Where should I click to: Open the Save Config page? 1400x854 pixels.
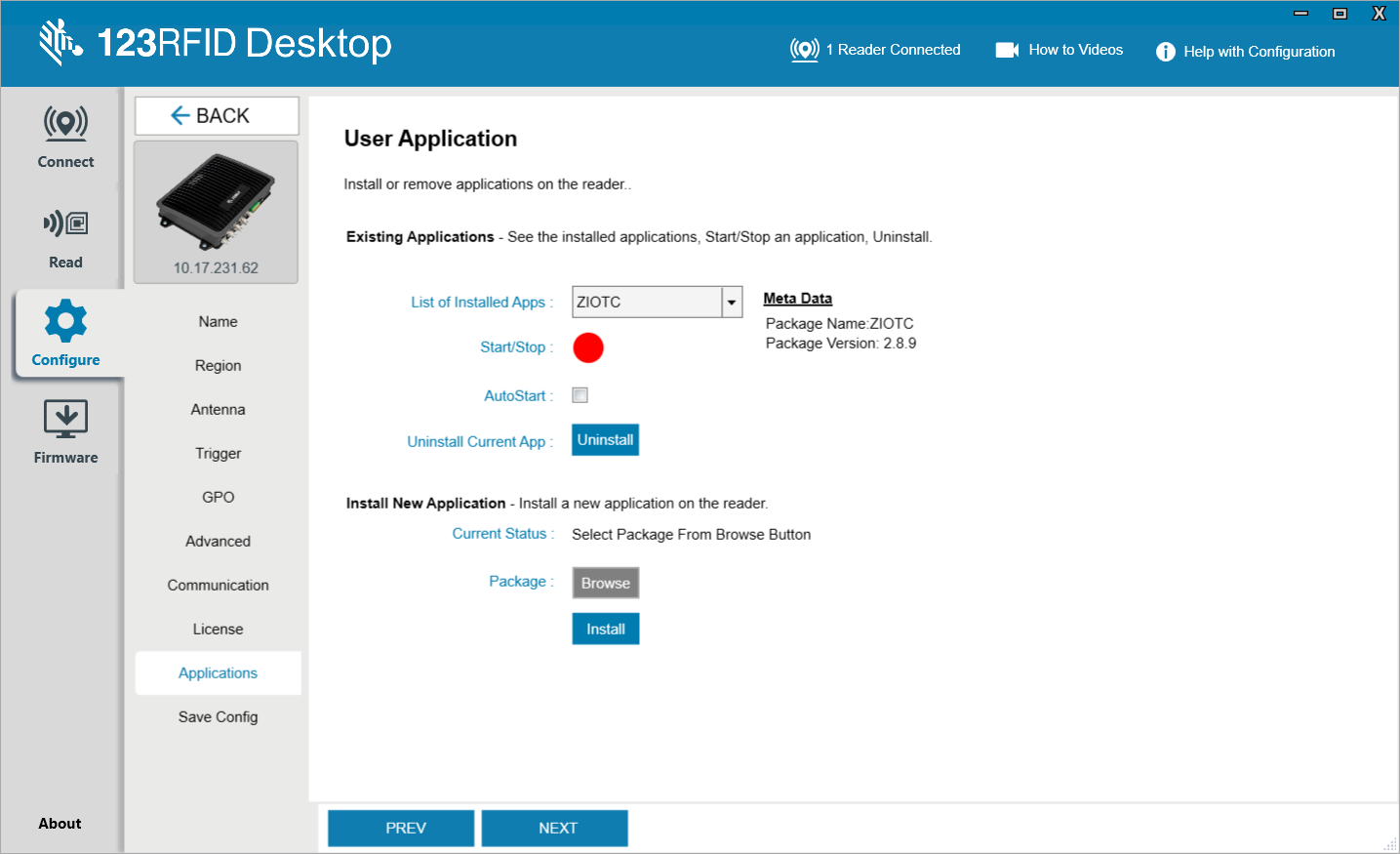point(217,716)
